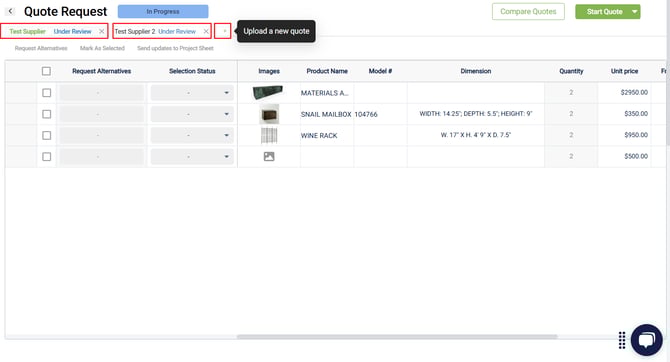Open the Wine Rack product thumbnail
670x362 pixels.
click(x=269, y=135)
